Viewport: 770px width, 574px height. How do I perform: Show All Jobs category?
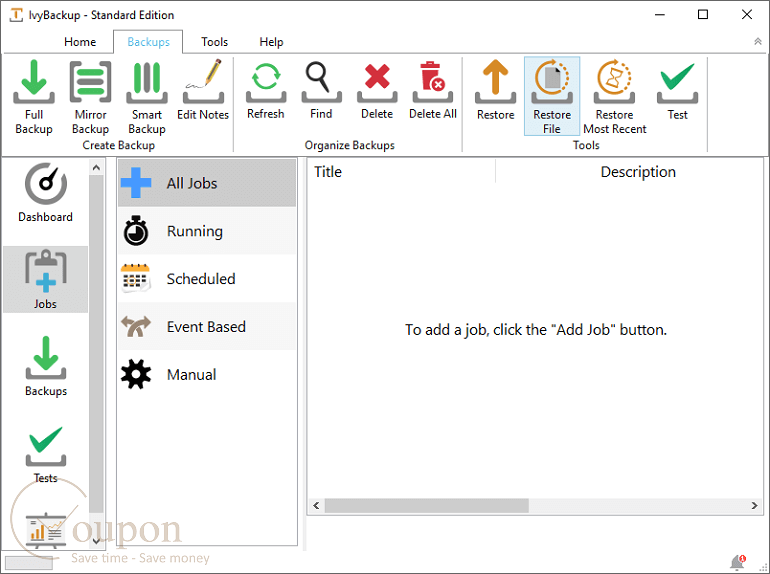207,183
